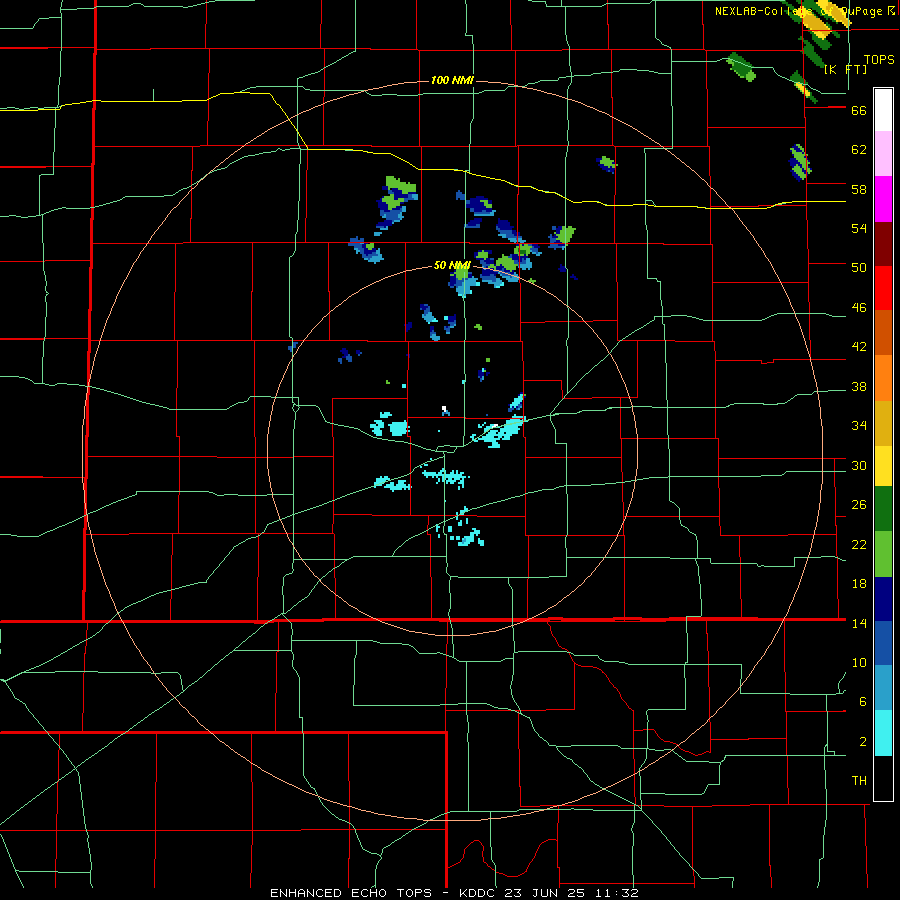The width and height of the screenshot is (900, 900).
Task: Click the light pink legend swatch
Action: point(883,154)
